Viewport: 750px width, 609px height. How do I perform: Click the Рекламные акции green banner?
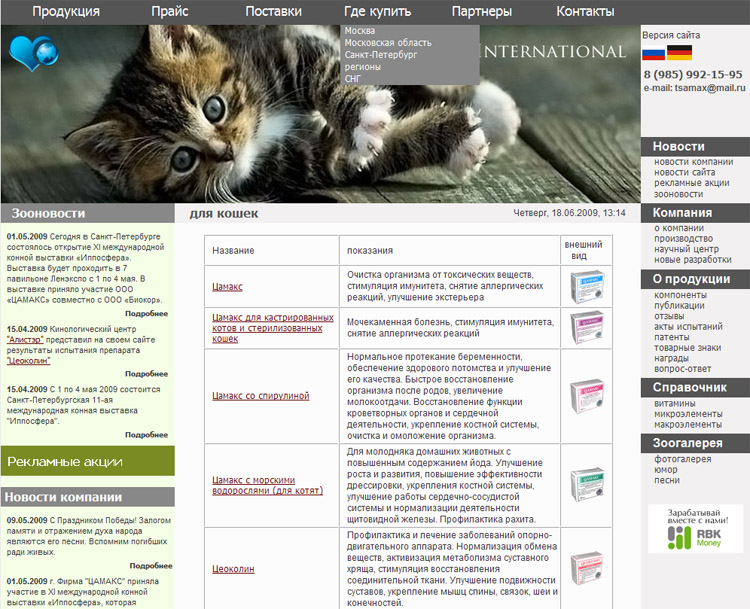coord(88,461)
